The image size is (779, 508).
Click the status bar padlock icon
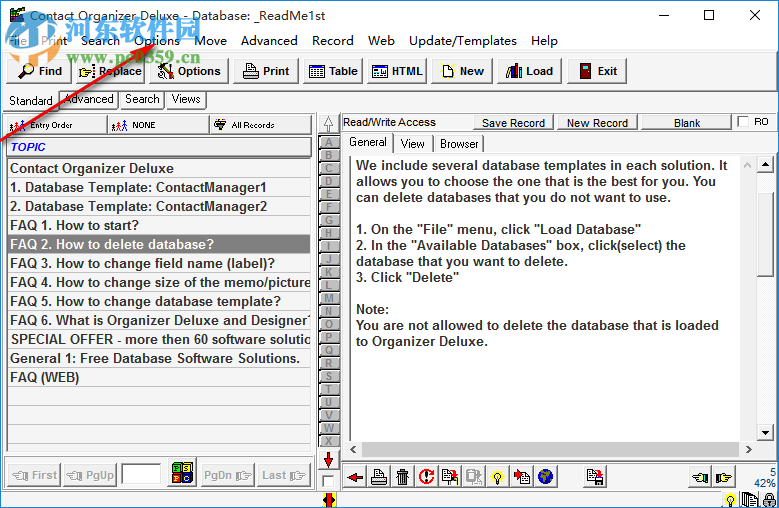[x=769, y=500]
